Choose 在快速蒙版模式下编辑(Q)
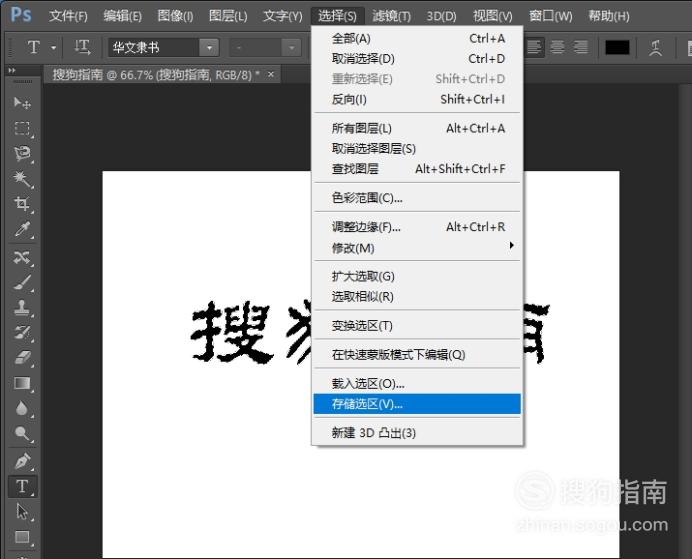Image resolution: width=692 pixels, height=559 pixels. (417, 355)
